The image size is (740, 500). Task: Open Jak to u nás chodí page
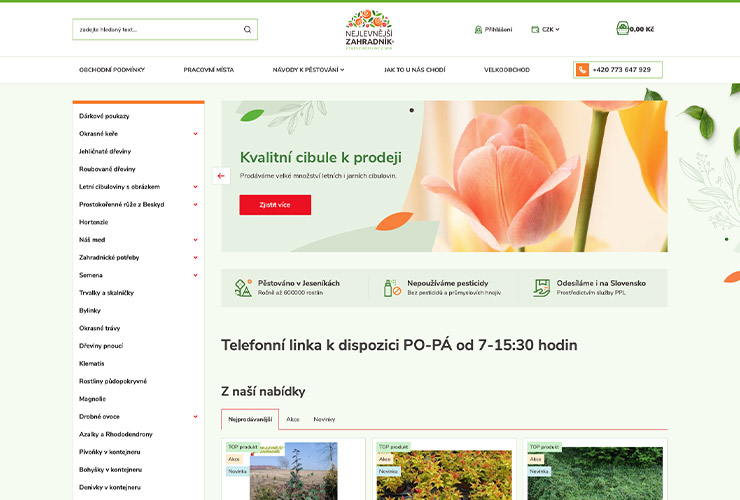(x=414, y=70)
